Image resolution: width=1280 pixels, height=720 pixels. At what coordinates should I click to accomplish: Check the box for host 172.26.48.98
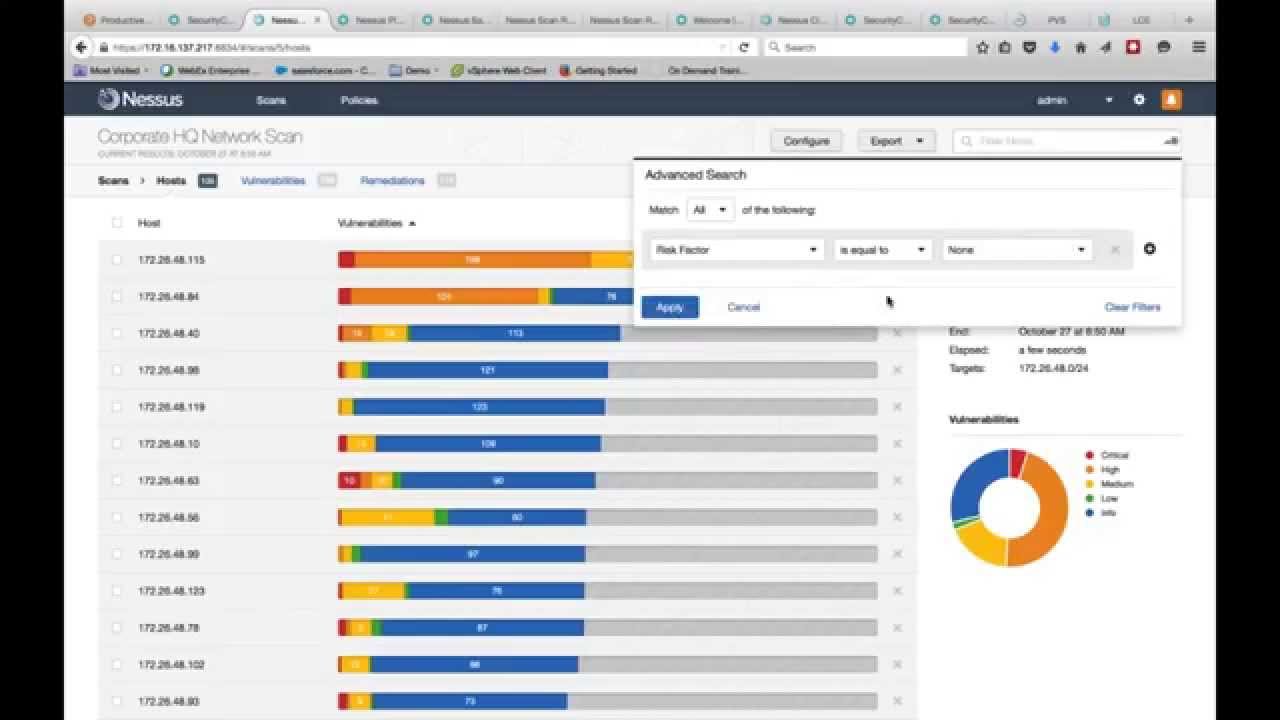[x=117, y=370]
